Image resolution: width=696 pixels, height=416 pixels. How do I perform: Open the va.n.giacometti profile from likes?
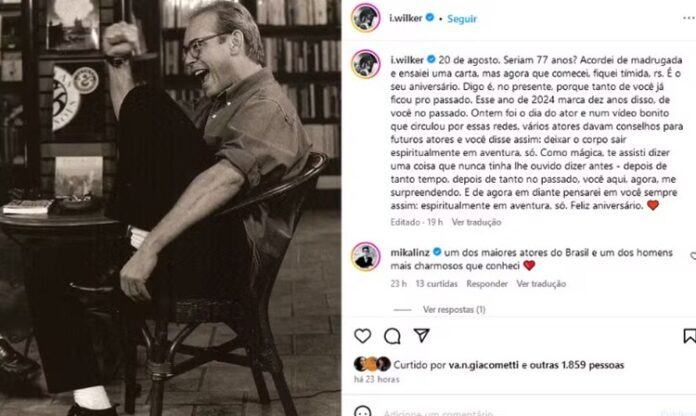point(483,365)
